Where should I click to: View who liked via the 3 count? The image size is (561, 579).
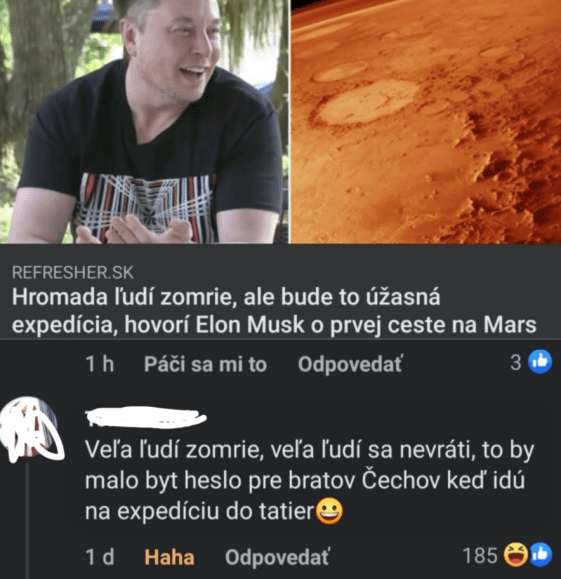pos(516,362)
